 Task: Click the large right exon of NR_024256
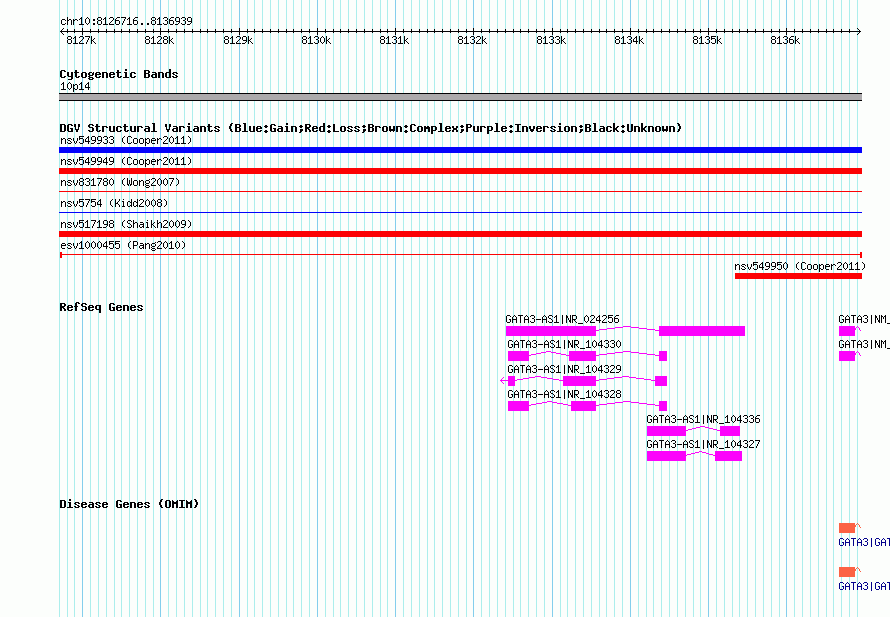click(702, 331)
